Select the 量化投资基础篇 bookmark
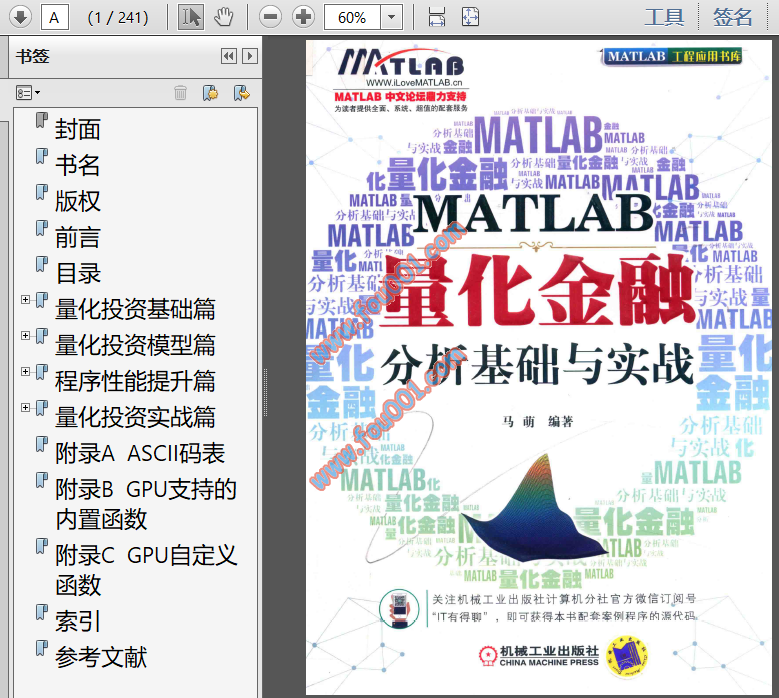The height and width of the screenshot is (698, 779). point(135,309)
